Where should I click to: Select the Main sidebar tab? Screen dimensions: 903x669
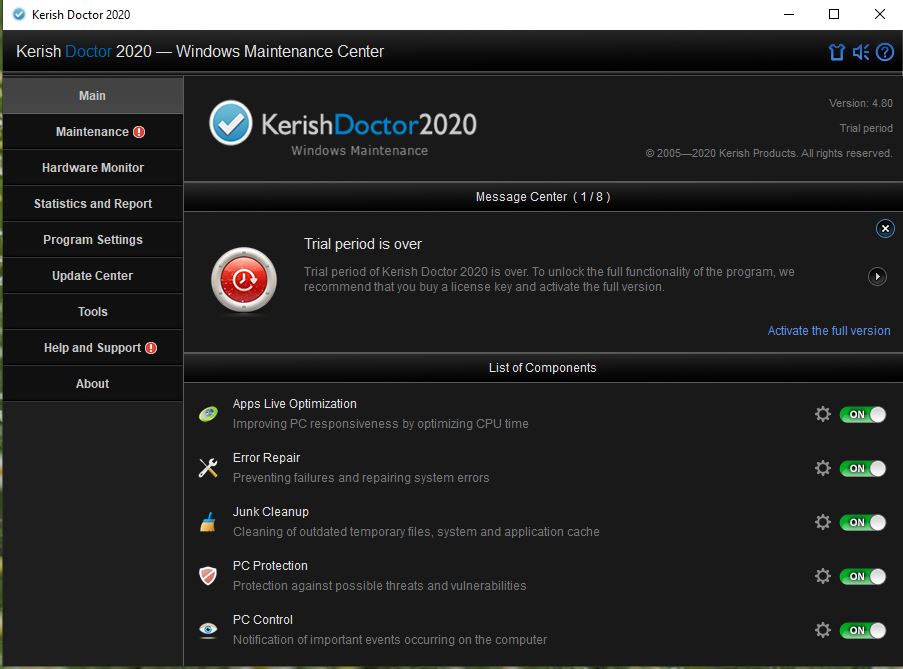tap(93, 96)
